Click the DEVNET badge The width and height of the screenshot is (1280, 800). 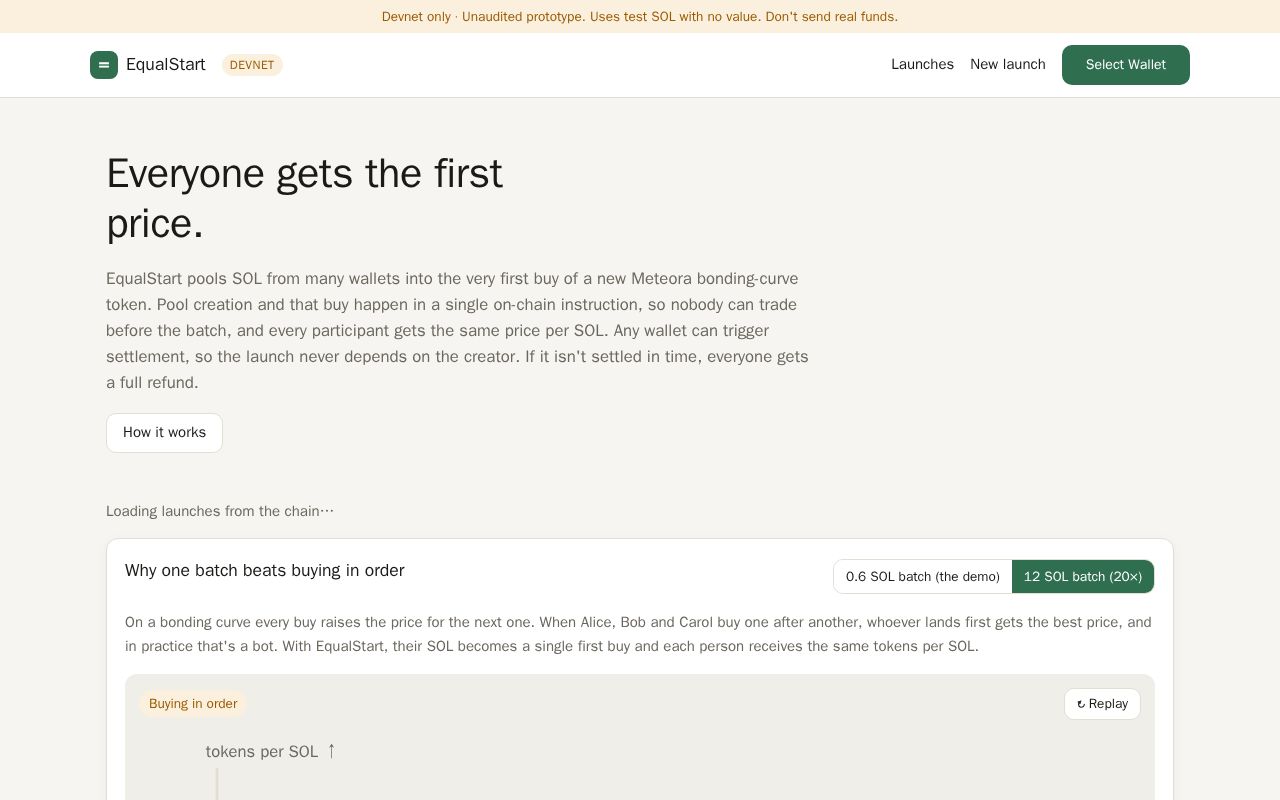(252, 65)
